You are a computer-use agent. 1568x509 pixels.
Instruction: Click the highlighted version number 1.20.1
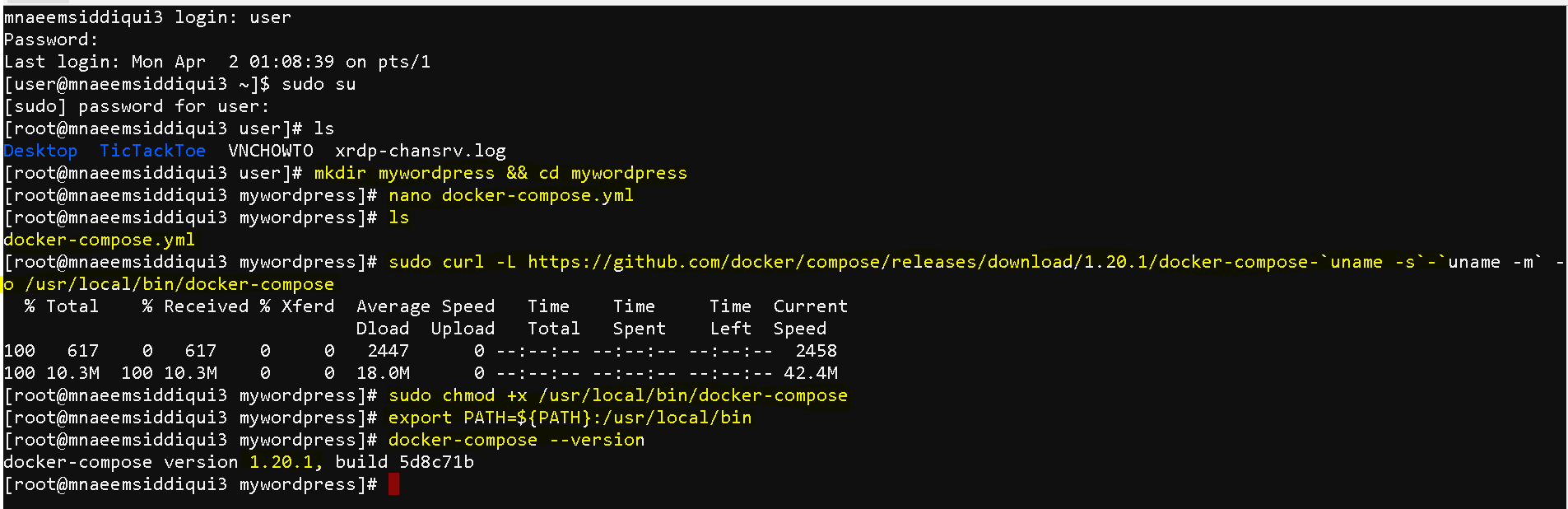pyautogui.click(x=281, y=462)
